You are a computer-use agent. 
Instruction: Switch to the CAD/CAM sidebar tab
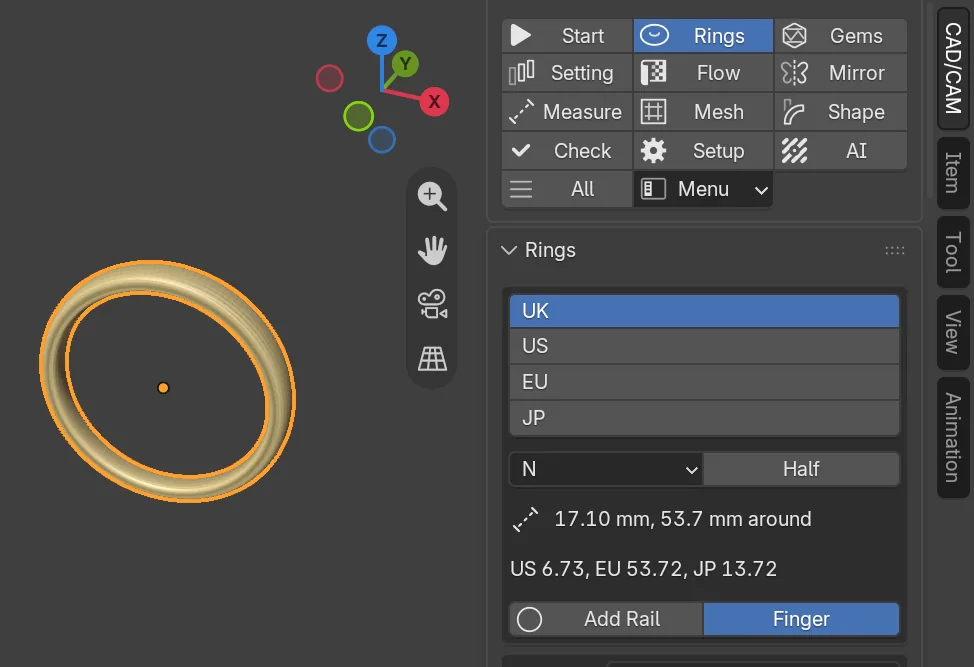click(x=954, y=68)
